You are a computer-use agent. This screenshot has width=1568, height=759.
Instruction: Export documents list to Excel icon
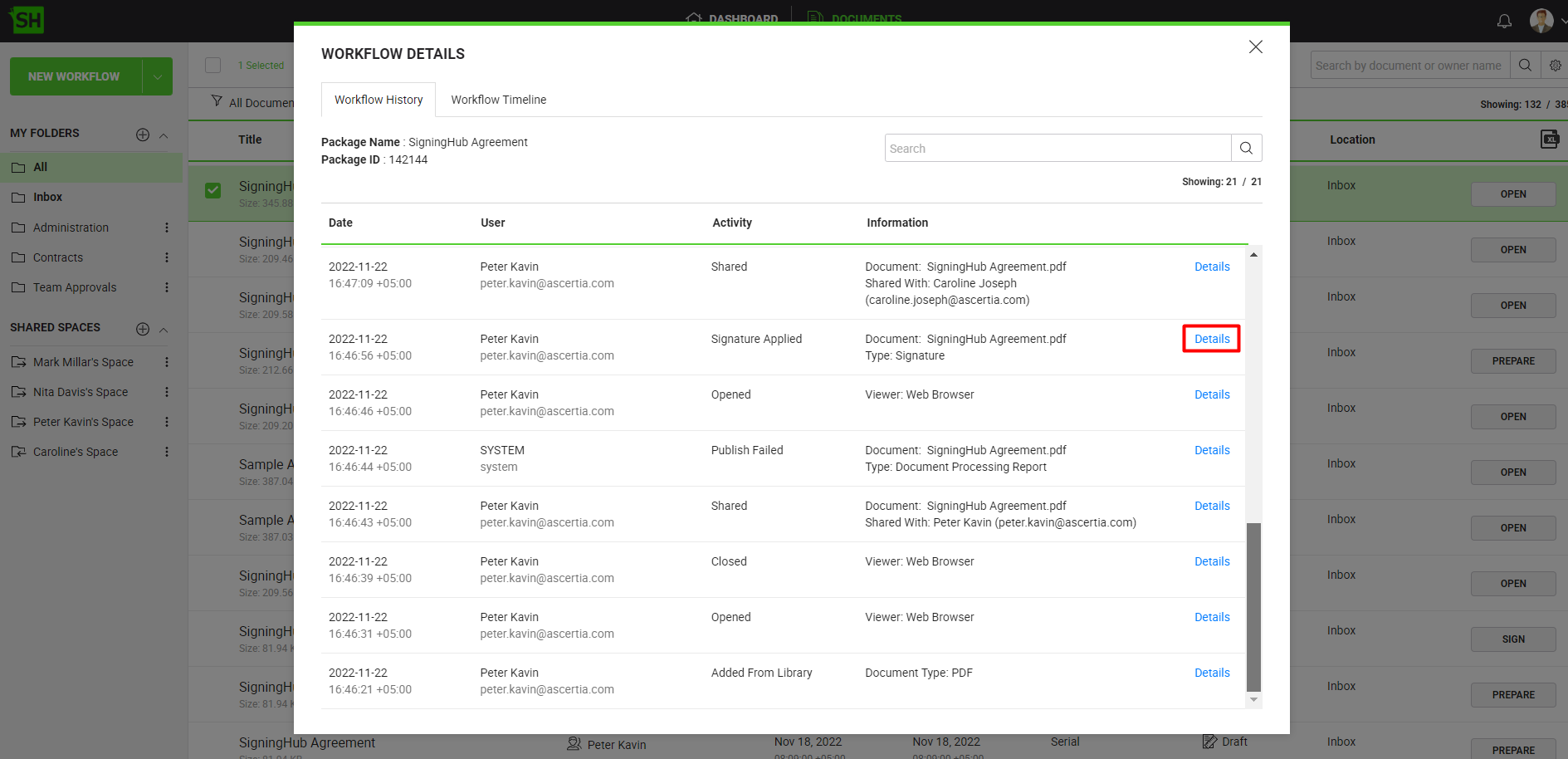coord(1549,140)
